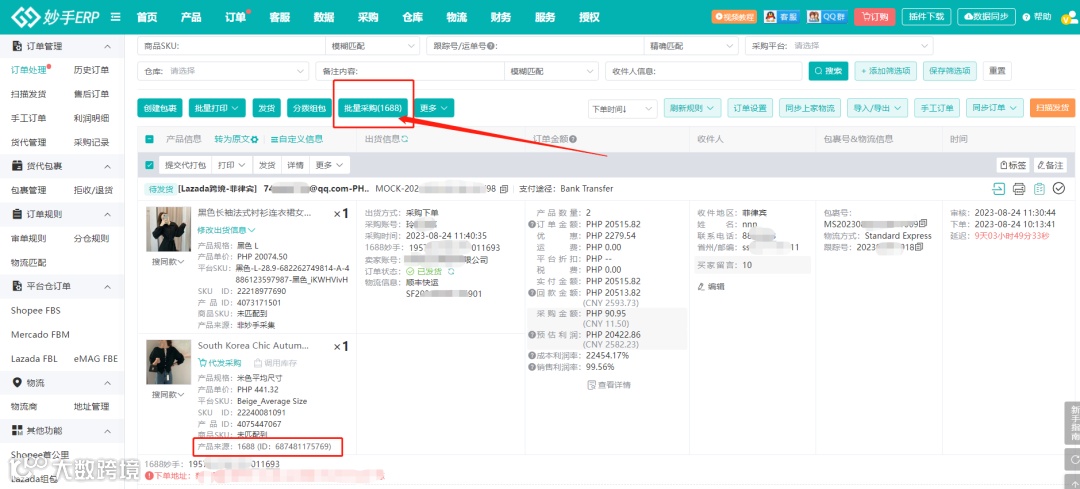Toggle the select-all checkbox in table header
Screen dimensions: 1080x489
[149, 139]
